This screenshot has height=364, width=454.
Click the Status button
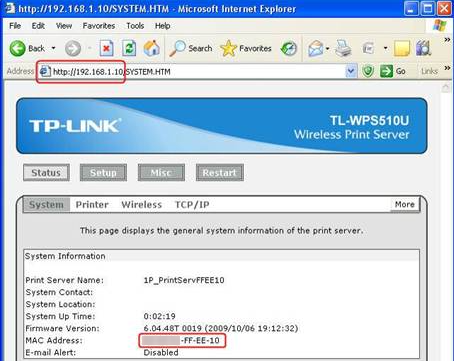(x=46, y=173)
